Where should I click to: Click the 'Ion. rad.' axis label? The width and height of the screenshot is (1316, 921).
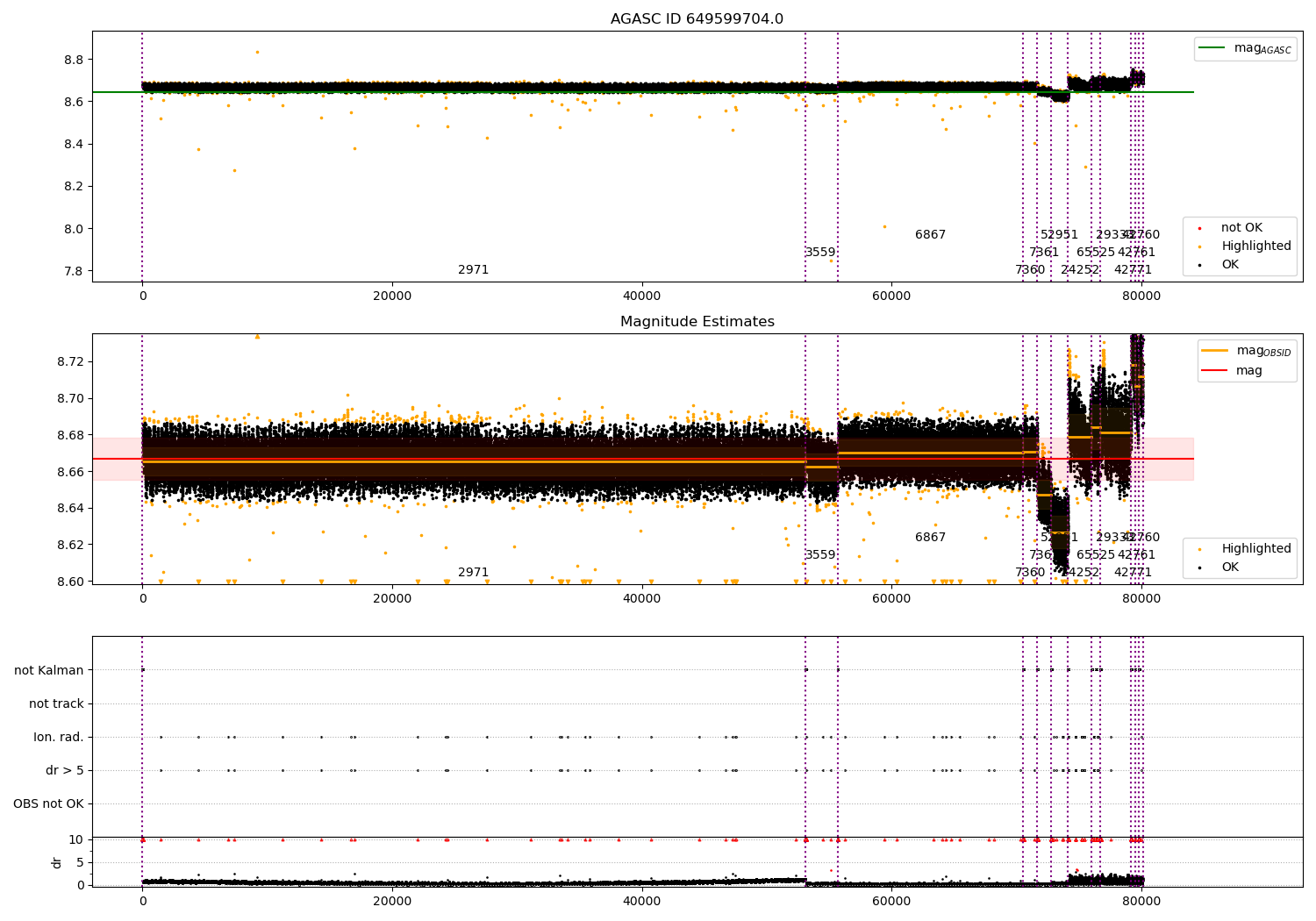[59, 737]
